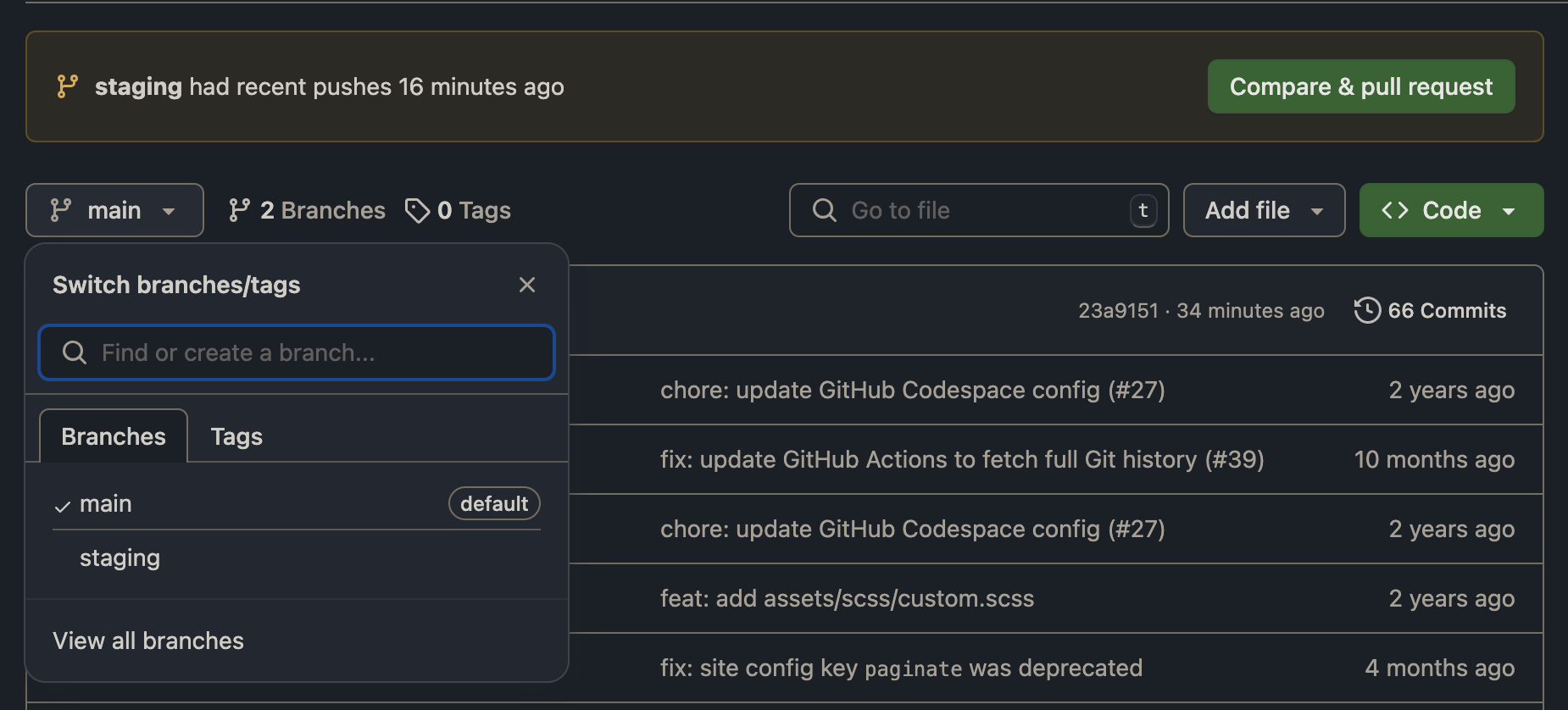Click the search icon in the branch finder
Image resolution: width=1568 pixels, height=710 pixels.
[75, 352]
